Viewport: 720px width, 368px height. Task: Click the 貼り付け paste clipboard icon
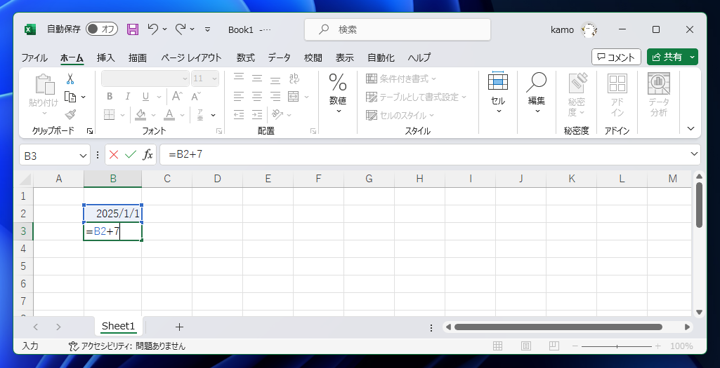(x=44, y=85)
